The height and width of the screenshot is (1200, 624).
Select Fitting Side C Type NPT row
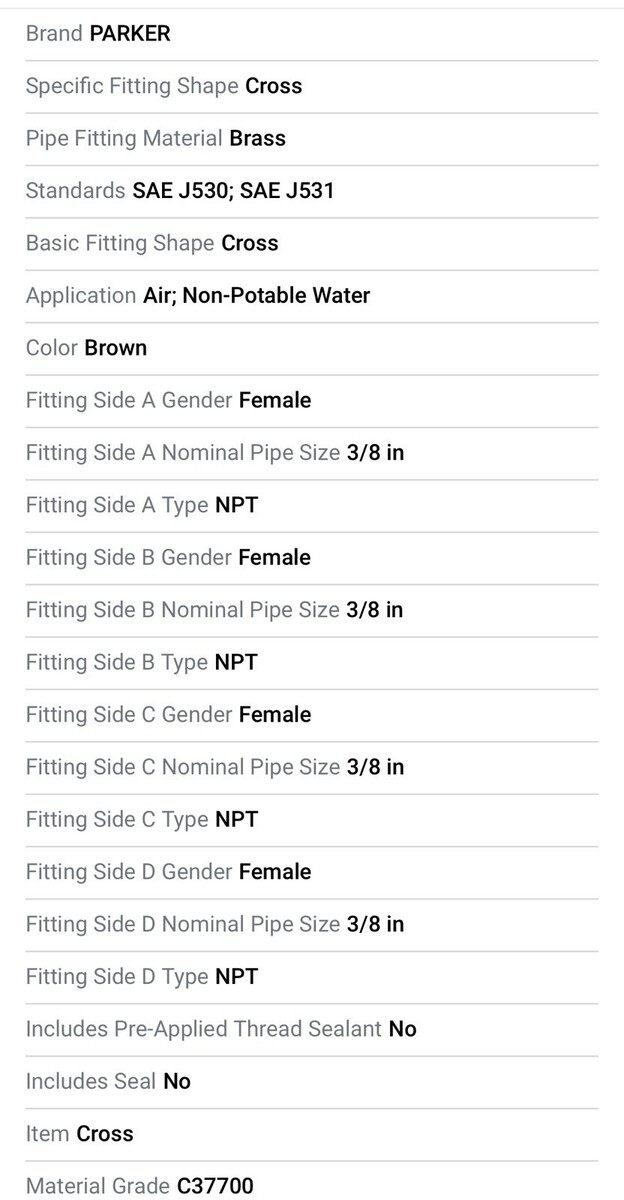312,820
